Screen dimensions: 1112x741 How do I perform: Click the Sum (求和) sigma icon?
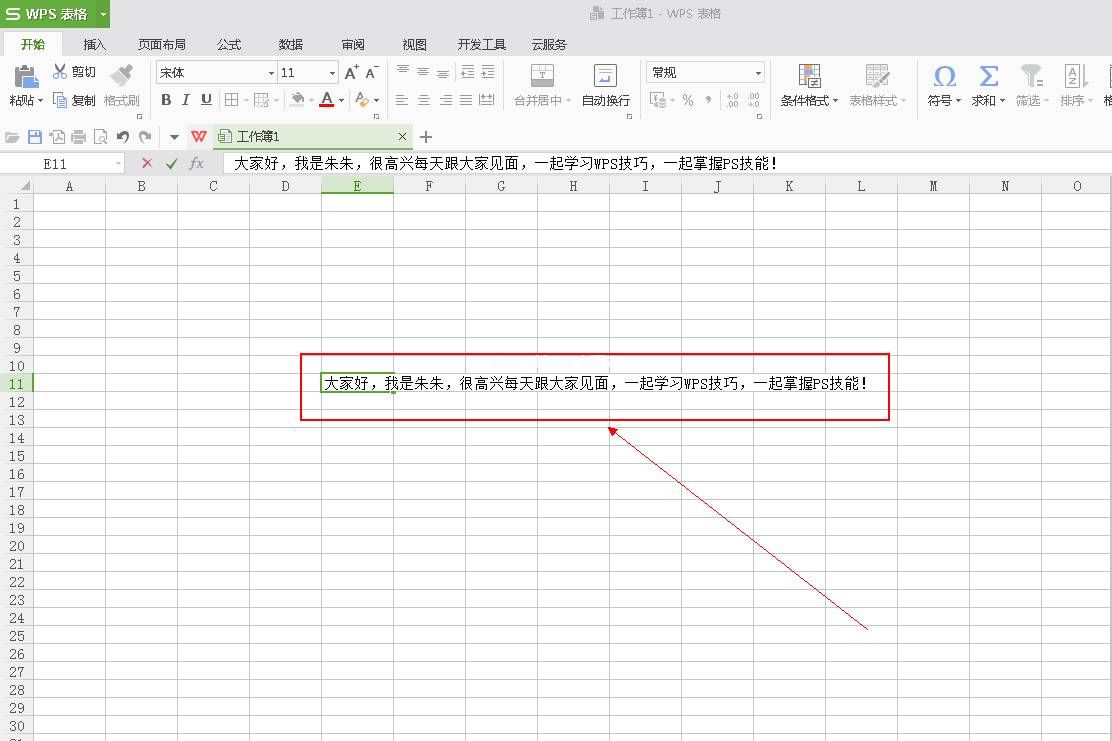988,77
